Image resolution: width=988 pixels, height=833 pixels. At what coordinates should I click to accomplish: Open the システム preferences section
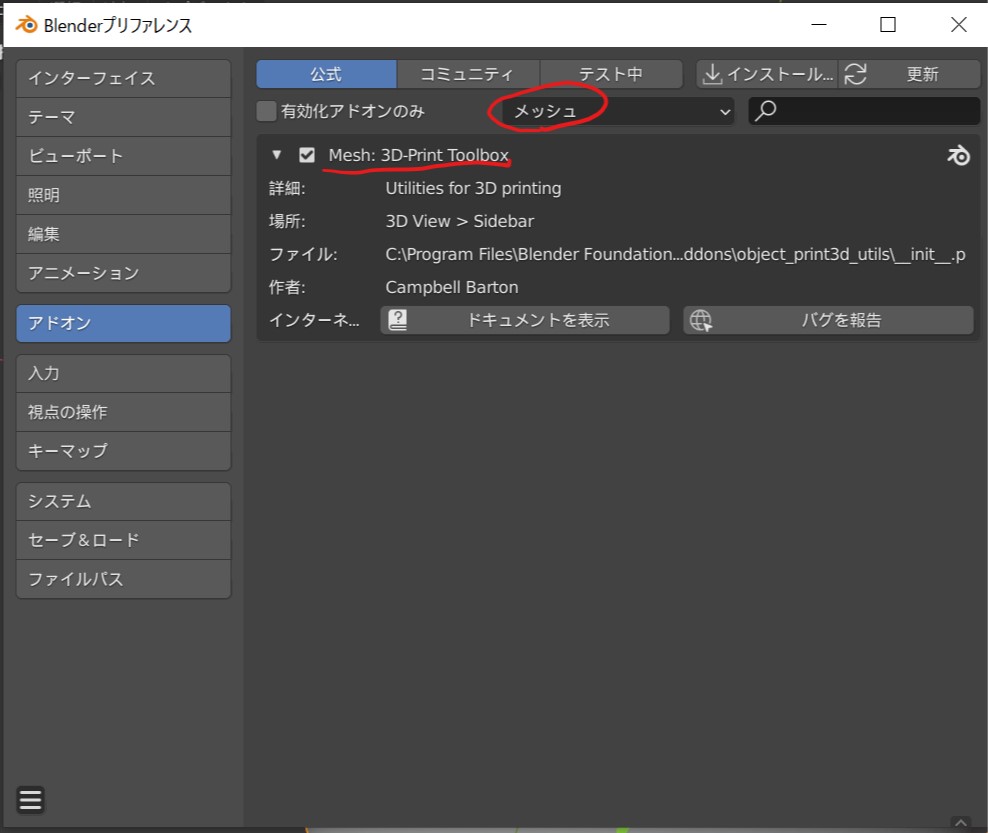124,502
